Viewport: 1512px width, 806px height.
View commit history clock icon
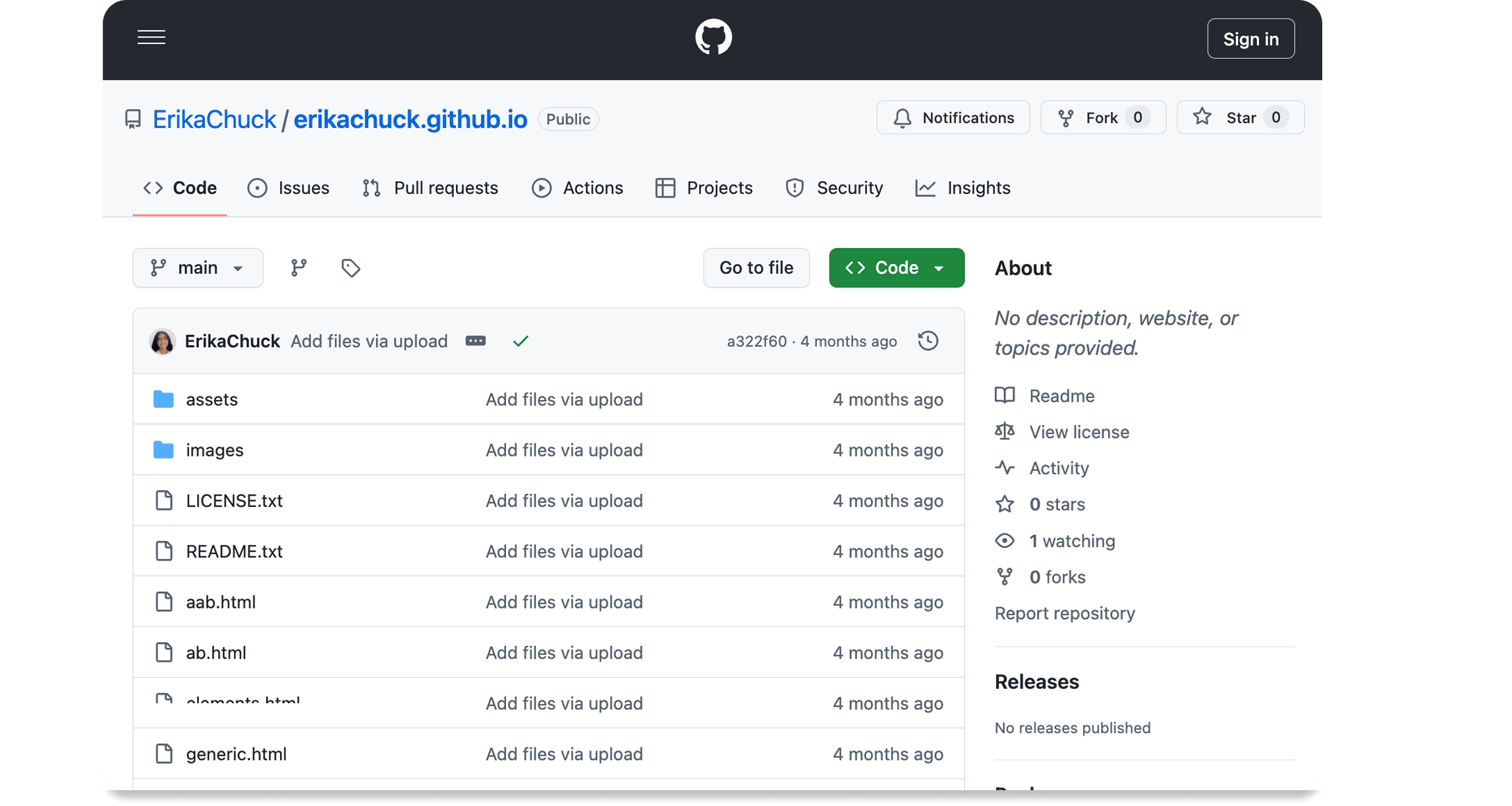point(928,341)
